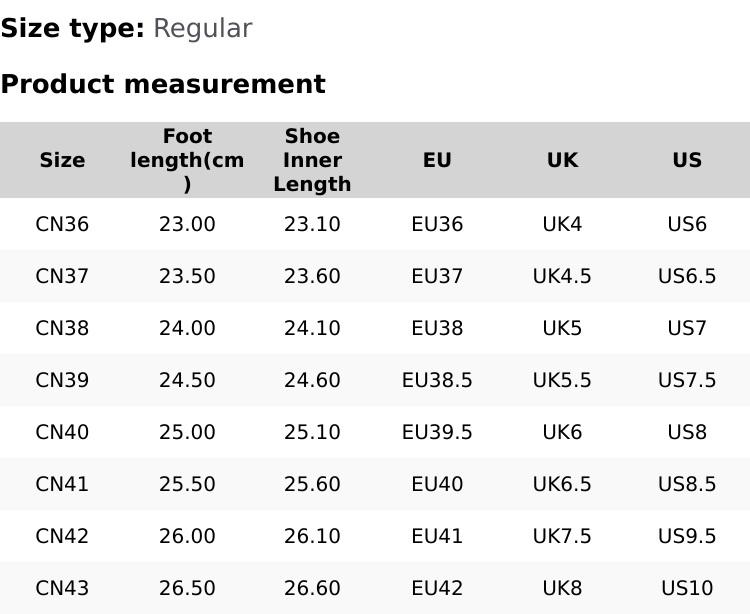The image size is (750, 614).
Task: Select the CN36 size cell
Action: click(62, 224)
